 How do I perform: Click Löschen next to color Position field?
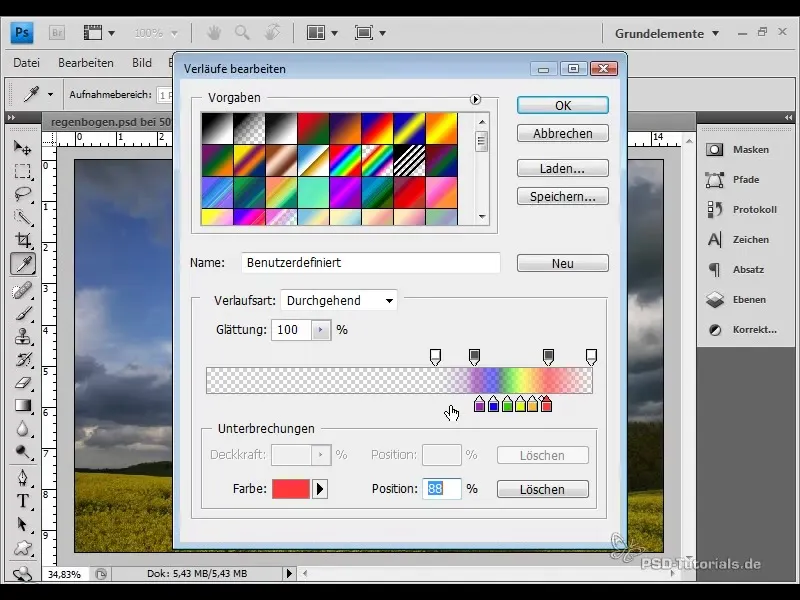(542, 489)
